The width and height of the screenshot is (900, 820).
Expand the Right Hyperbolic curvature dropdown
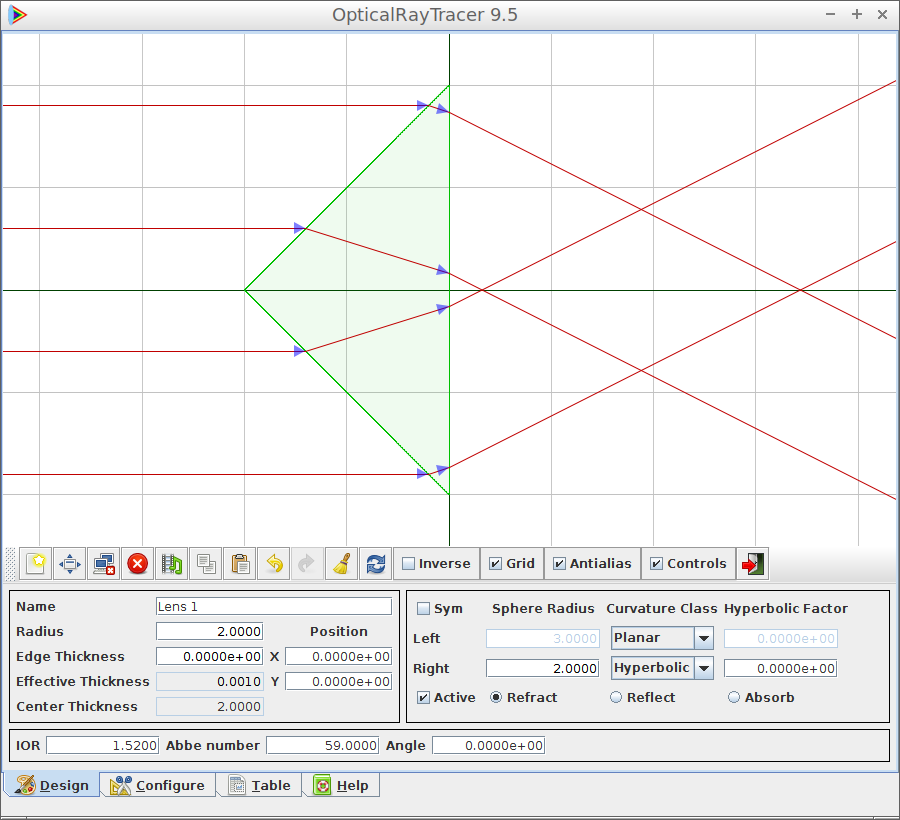click(x=703, y=668)
